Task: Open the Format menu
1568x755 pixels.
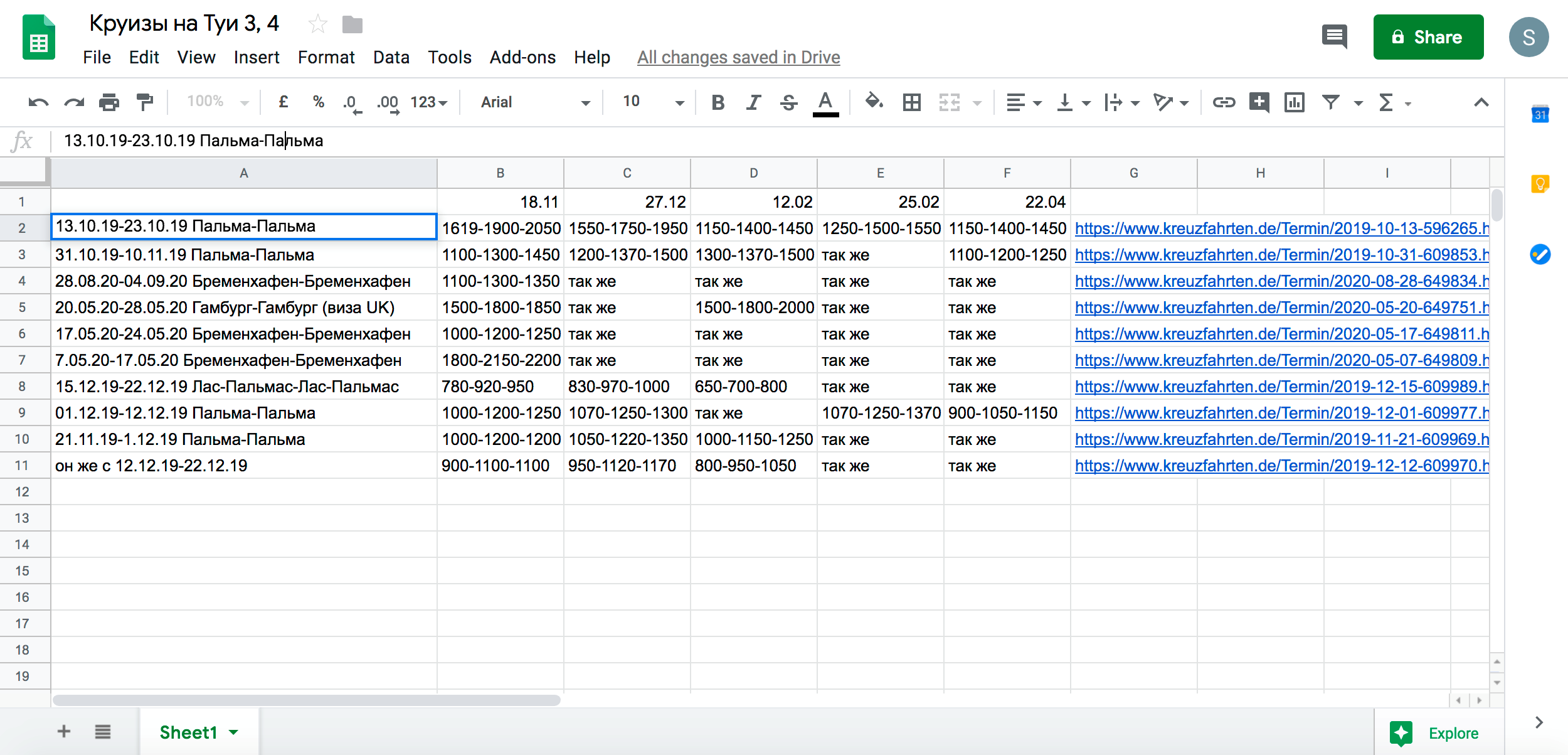Action: (x=326, y=57)
